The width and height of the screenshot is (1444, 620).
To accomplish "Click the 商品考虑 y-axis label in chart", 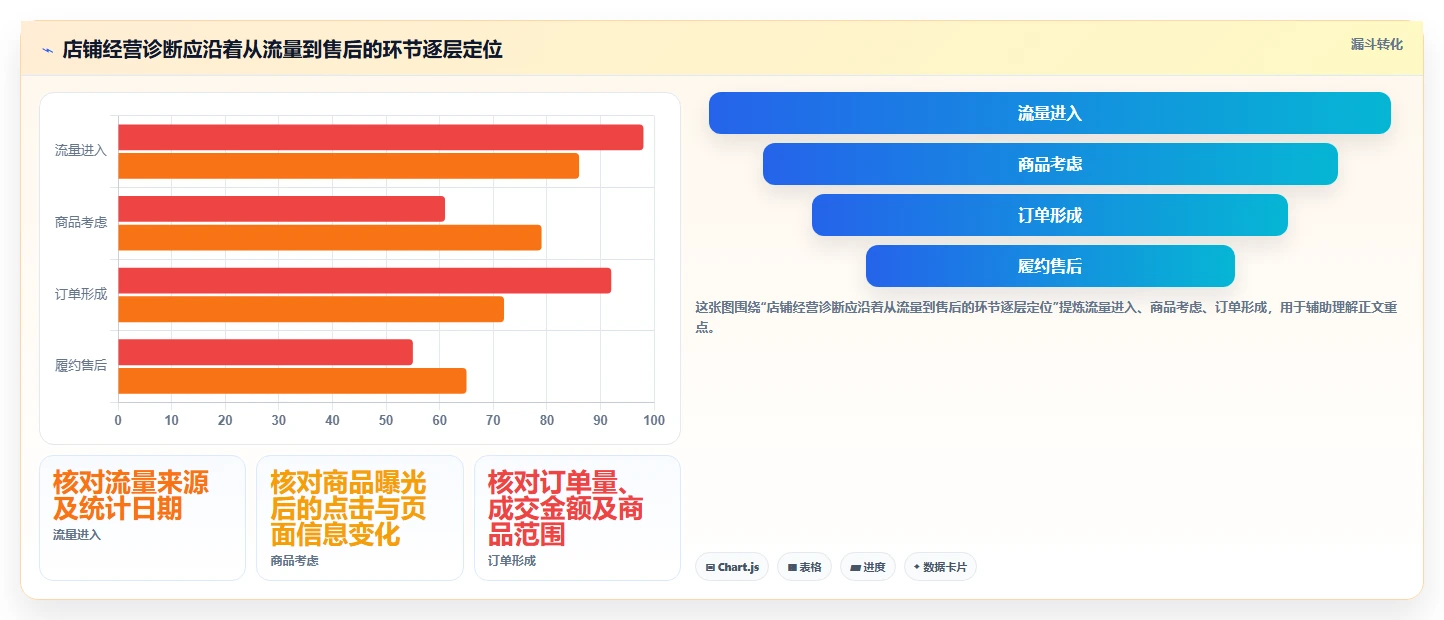I will click(81, 223).
